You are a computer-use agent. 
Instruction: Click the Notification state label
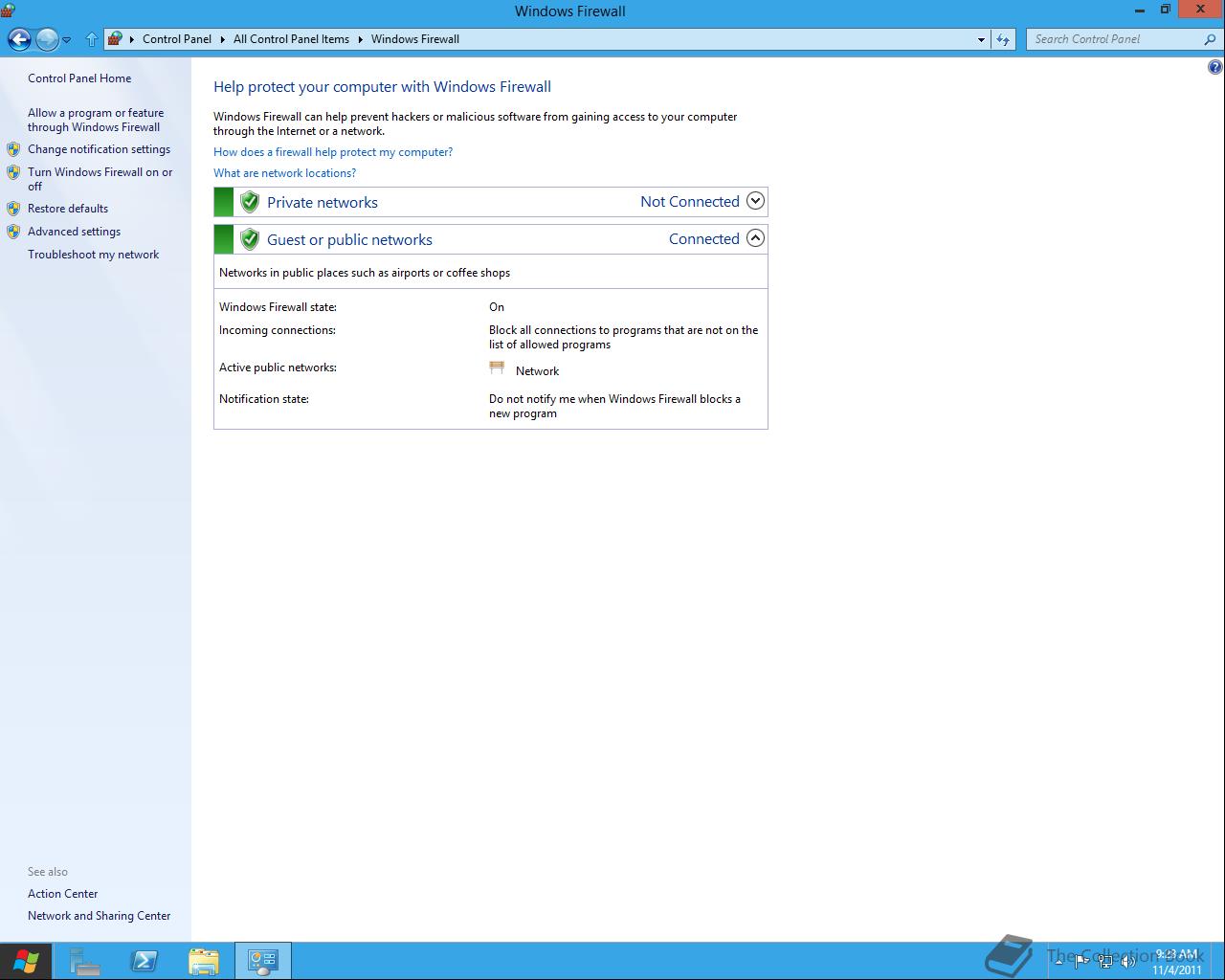click(x=264, y=399)
